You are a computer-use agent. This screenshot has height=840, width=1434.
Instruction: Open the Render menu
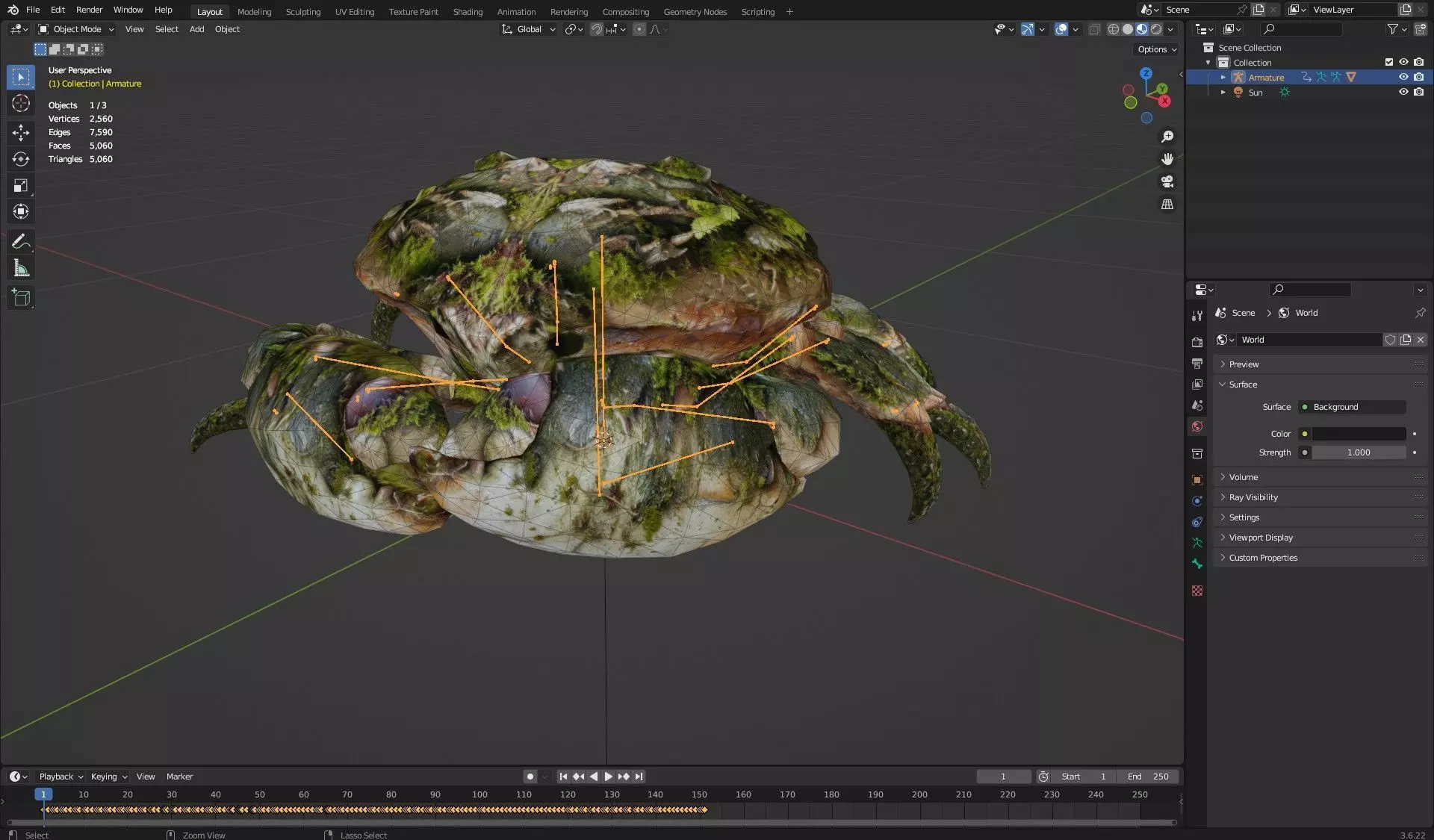[x=89, y=10]
